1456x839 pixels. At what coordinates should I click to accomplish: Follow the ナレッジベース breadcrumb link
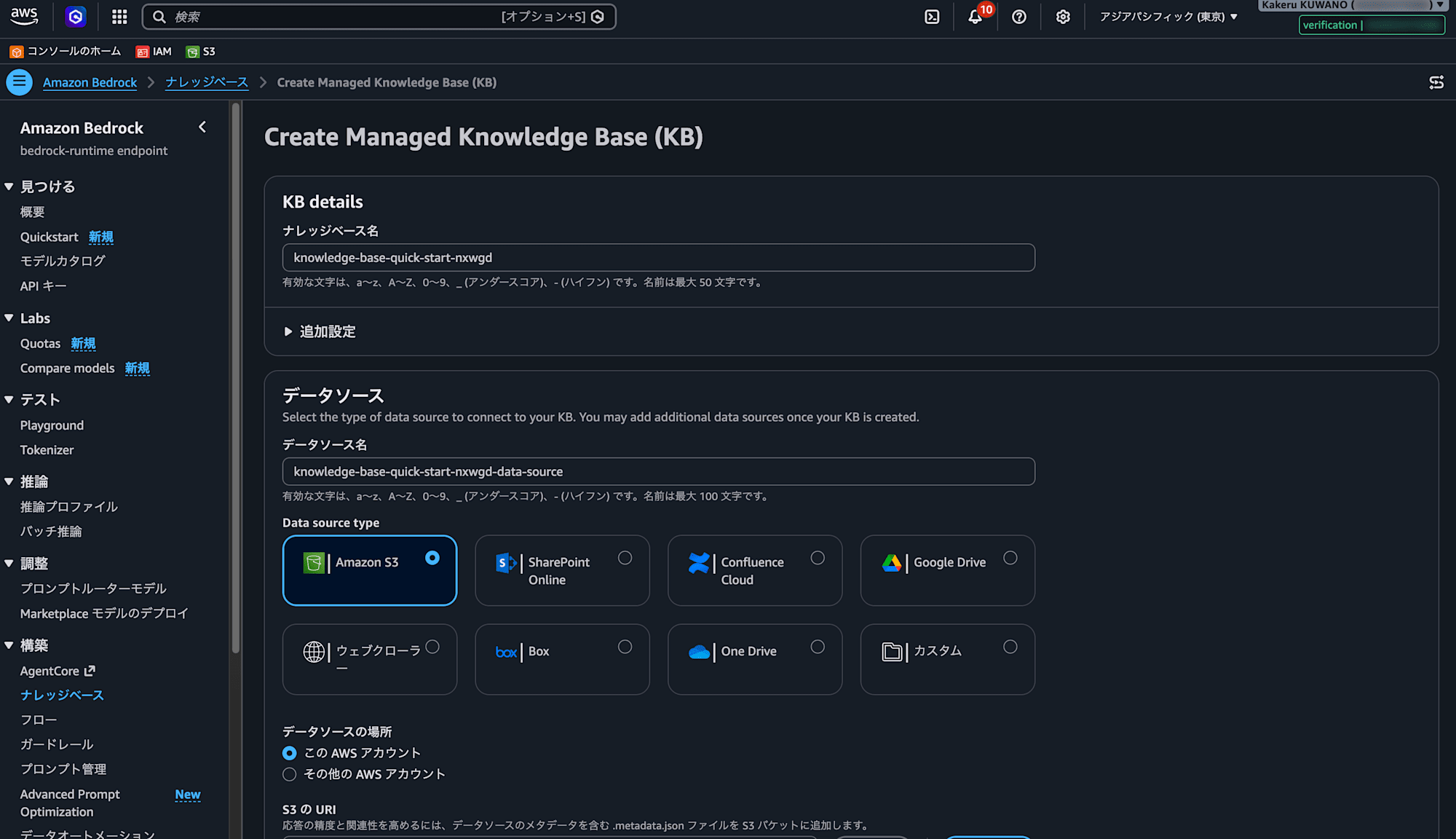207,82
